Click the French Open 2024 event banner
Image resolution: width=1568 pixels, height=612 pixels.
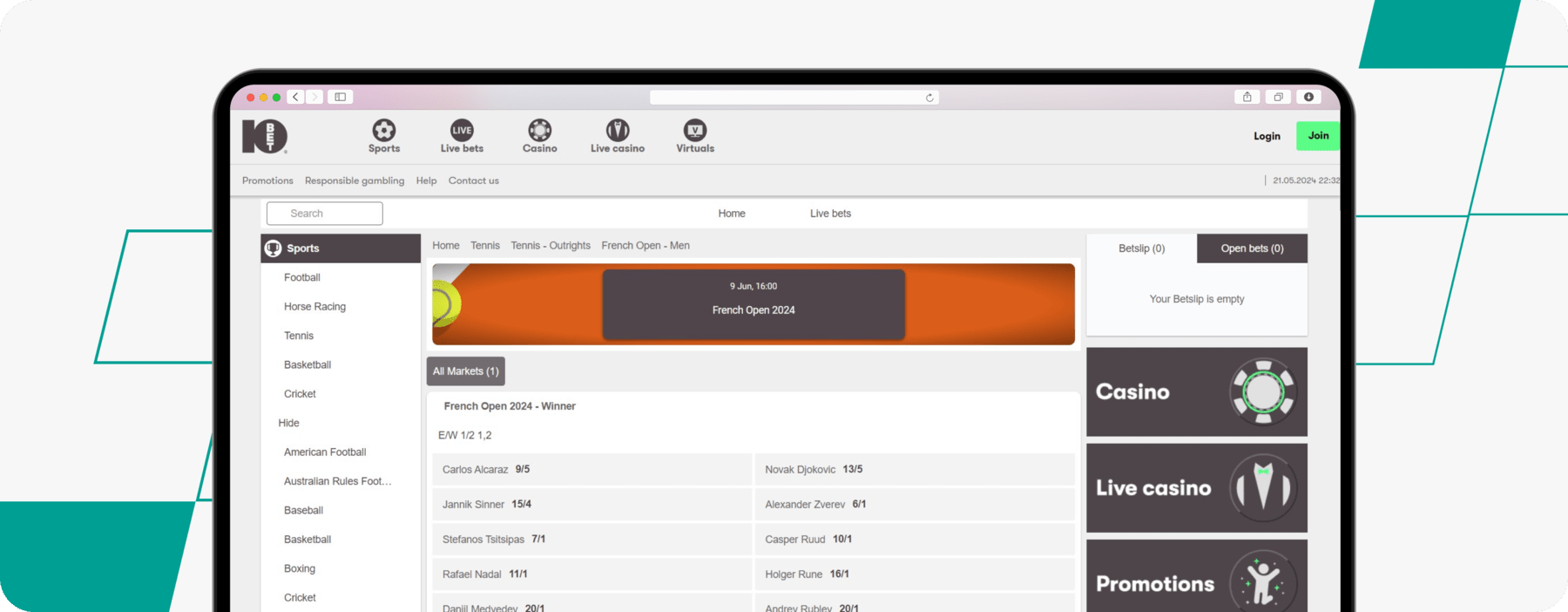click(754, 304)
